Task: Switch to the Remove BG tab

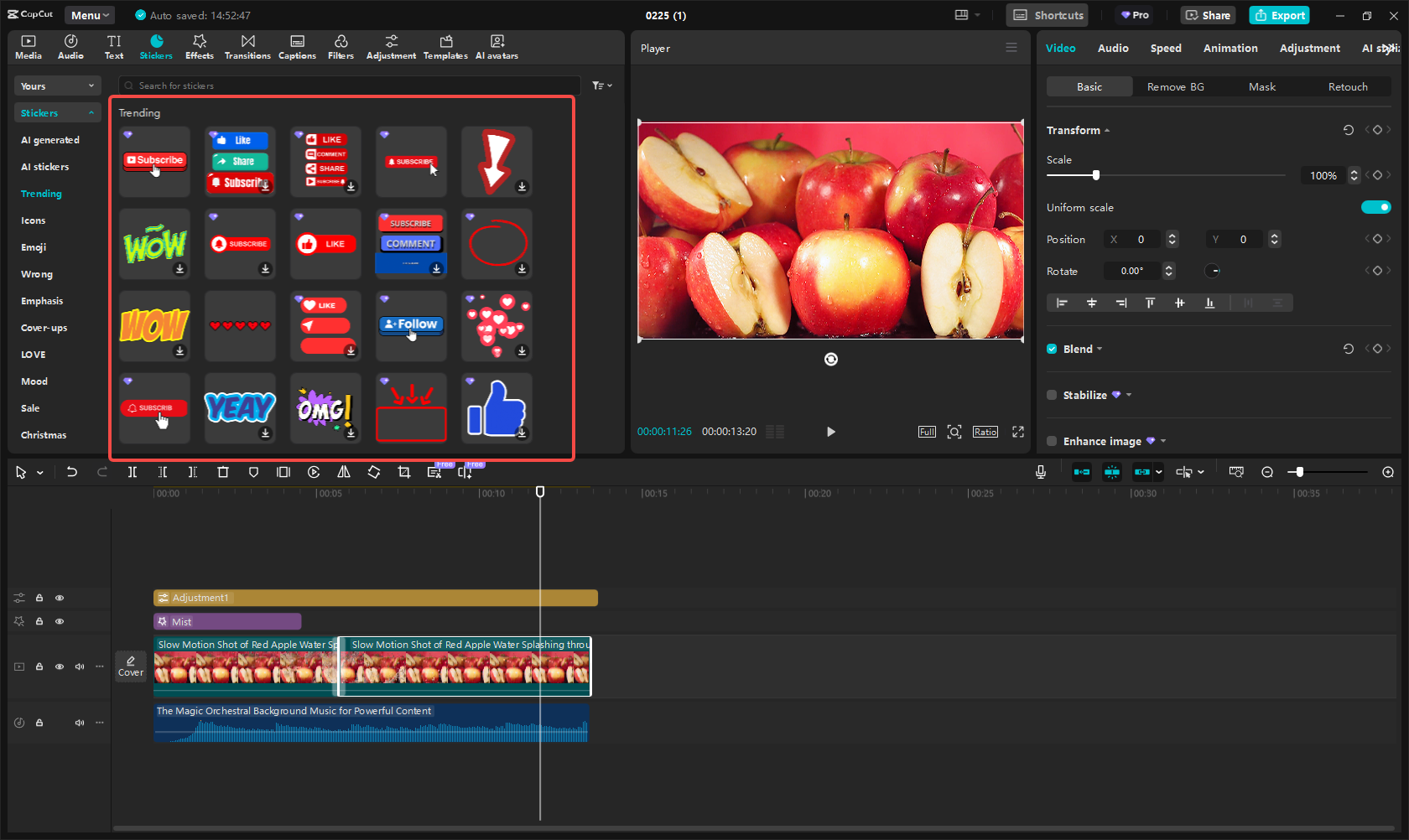Action: click(1175, 86)
